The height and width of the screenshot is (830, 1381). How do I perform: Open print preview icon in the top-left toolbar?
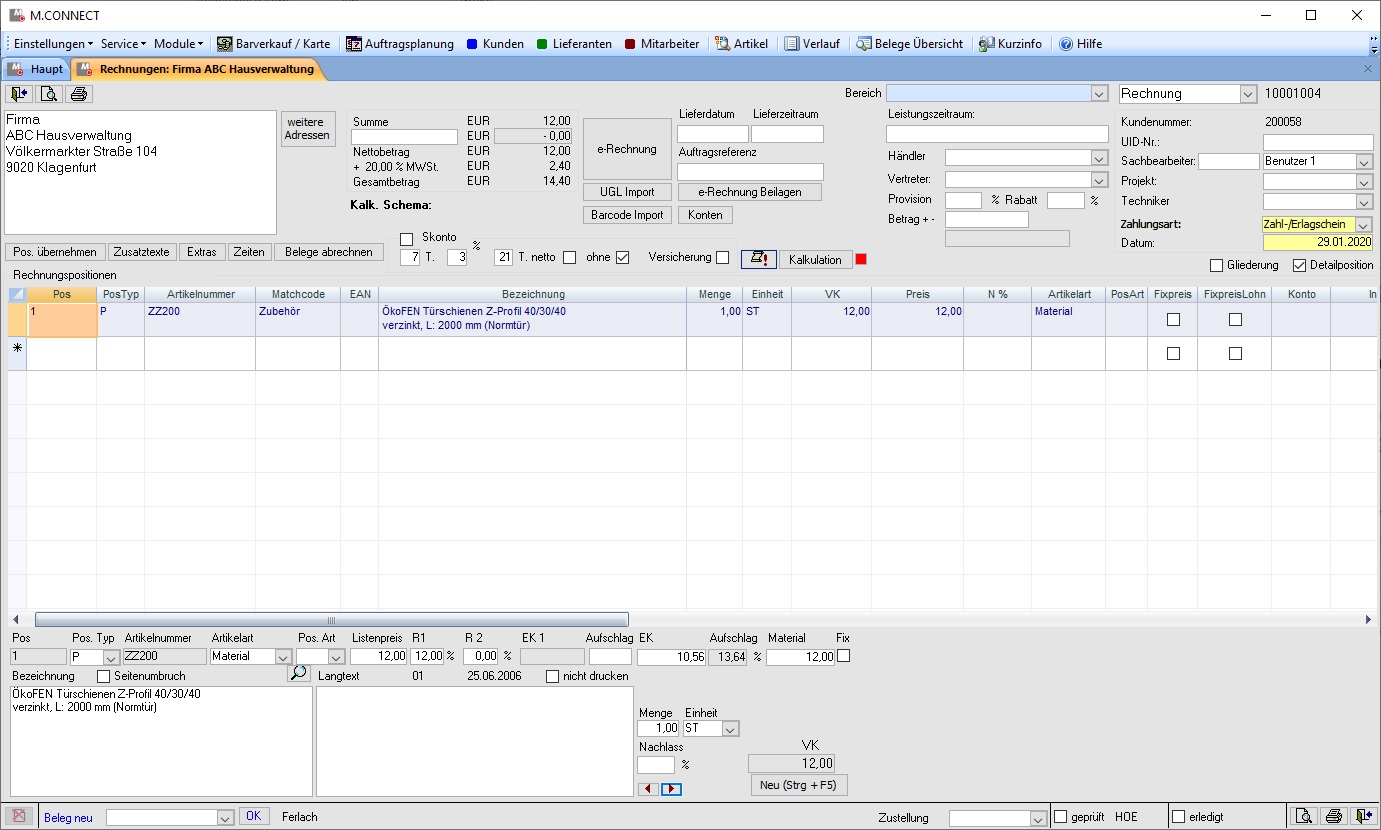[x=50, y=94]
